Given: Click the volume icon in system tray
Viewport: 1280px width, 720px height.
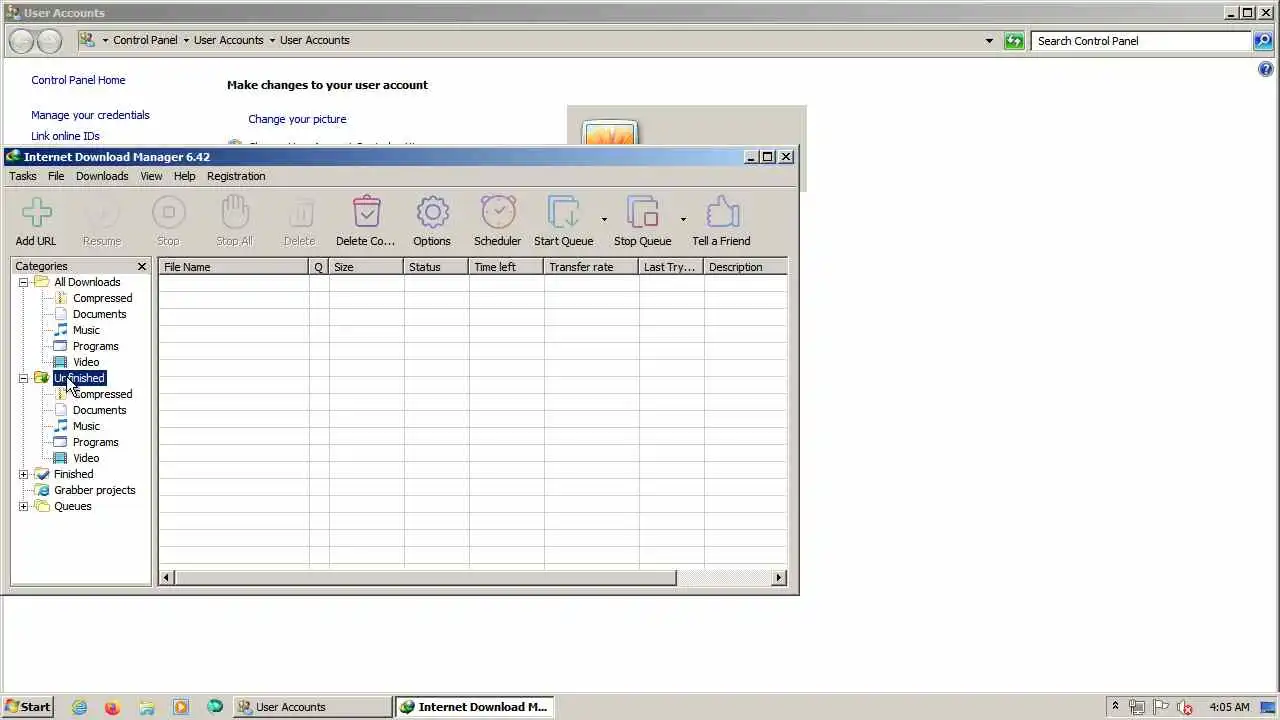Looking at the screenshot, I should pos(1186,707).
